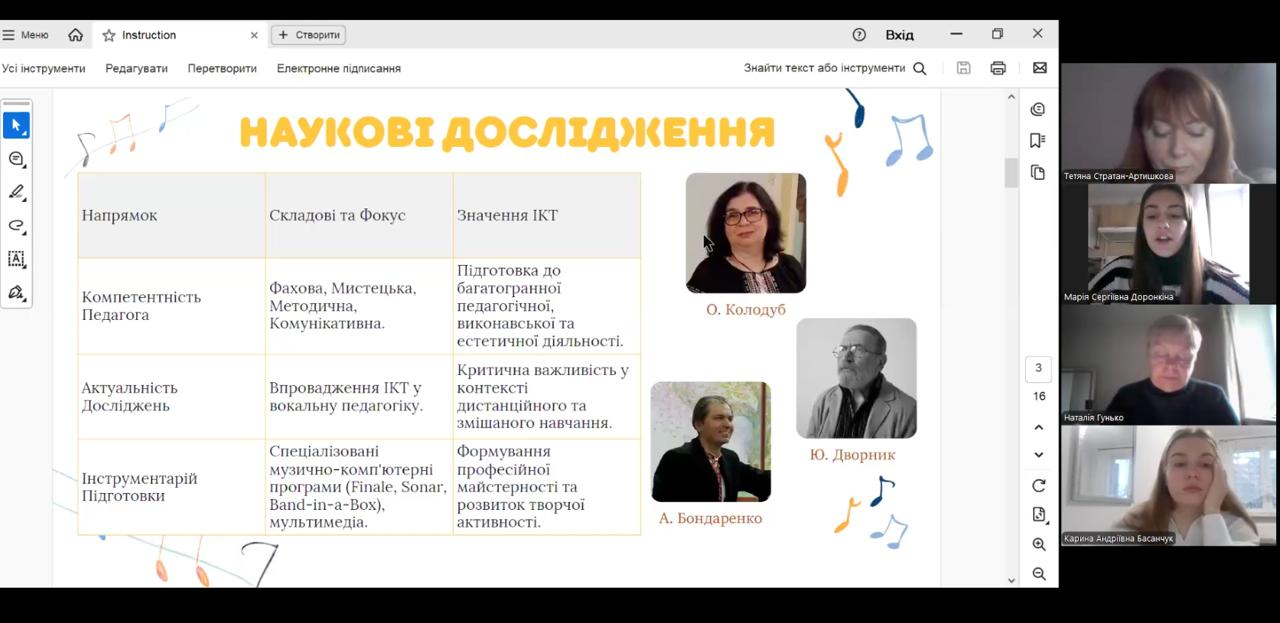1280x623 pixels.
Task: Activate the text box tool
Action: 16,259
